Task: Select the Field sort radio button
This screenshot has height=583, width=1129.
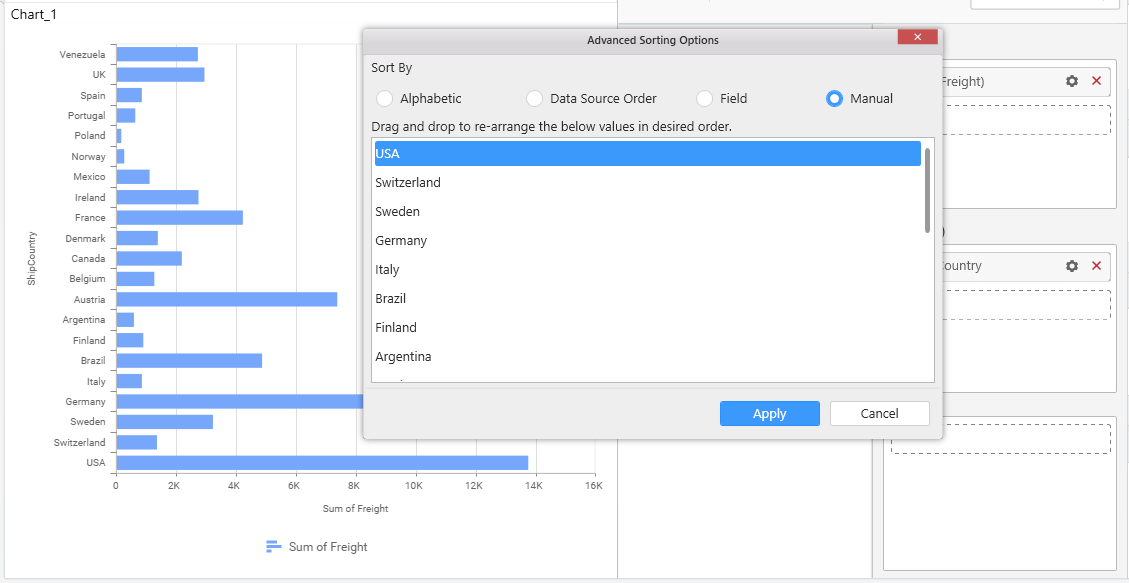Action: point(704,99)
